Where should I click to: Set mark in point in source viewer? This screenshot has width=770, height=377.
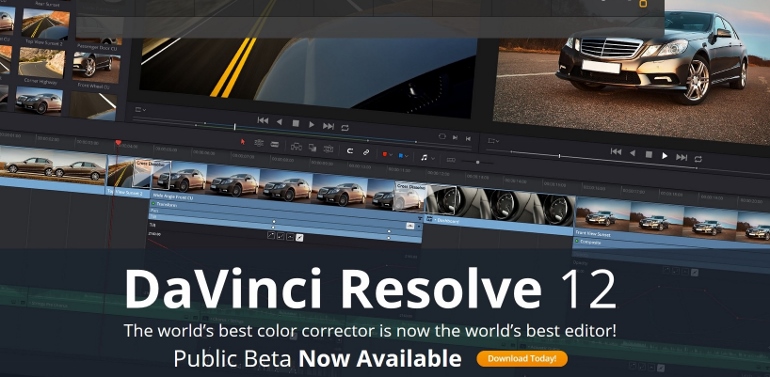click(455, 138)
